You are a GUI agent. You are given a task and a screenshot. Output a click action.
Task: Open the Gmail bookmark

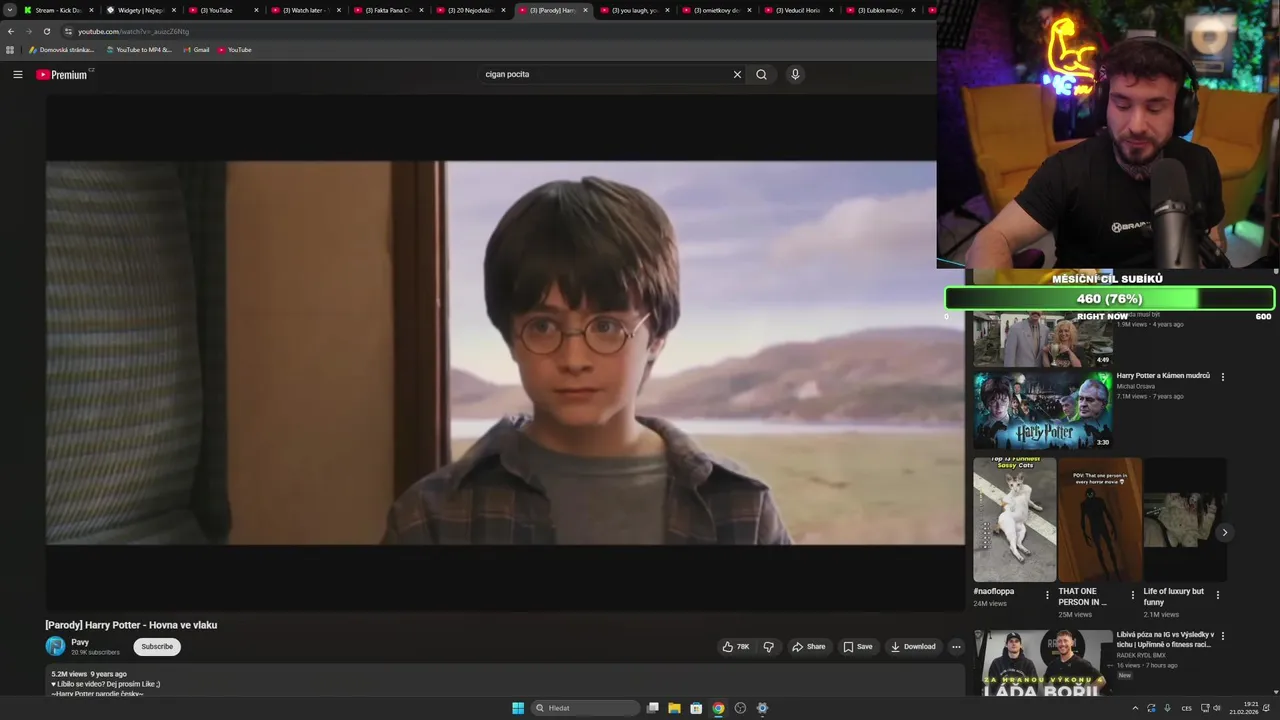point(197,50)
